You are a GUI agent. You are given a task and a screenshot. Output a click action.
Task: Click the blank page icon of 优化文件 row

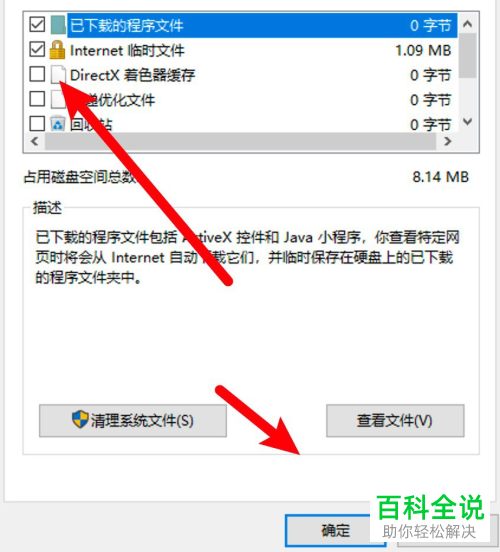[x=58, y=100]
